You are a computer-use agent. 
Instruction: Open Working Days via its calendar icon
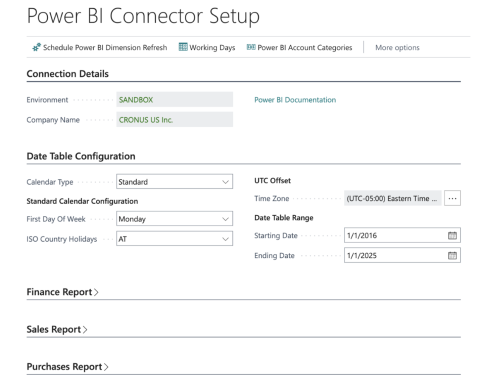[183, 47]
